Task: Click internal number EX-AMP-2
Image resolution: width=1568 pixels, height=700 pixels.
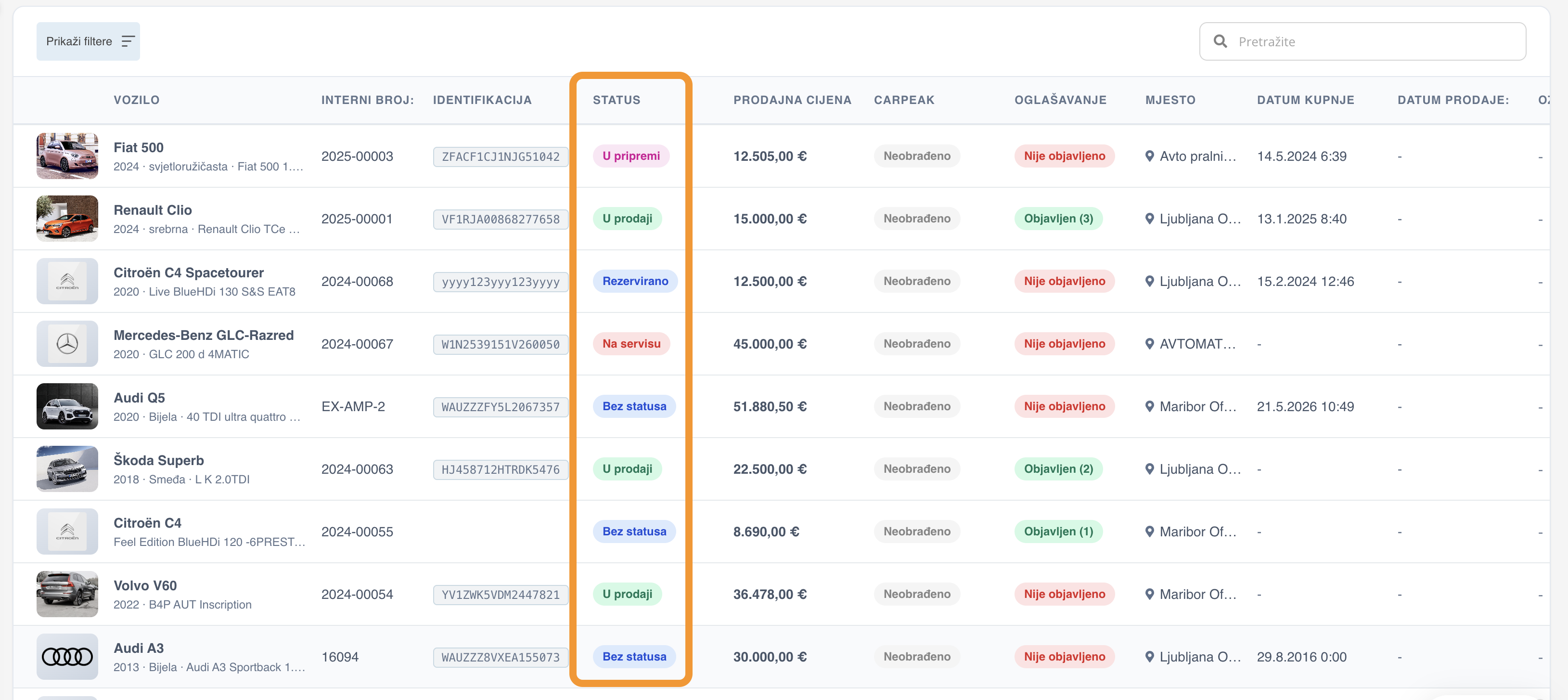Action: (x=353, y=407)
